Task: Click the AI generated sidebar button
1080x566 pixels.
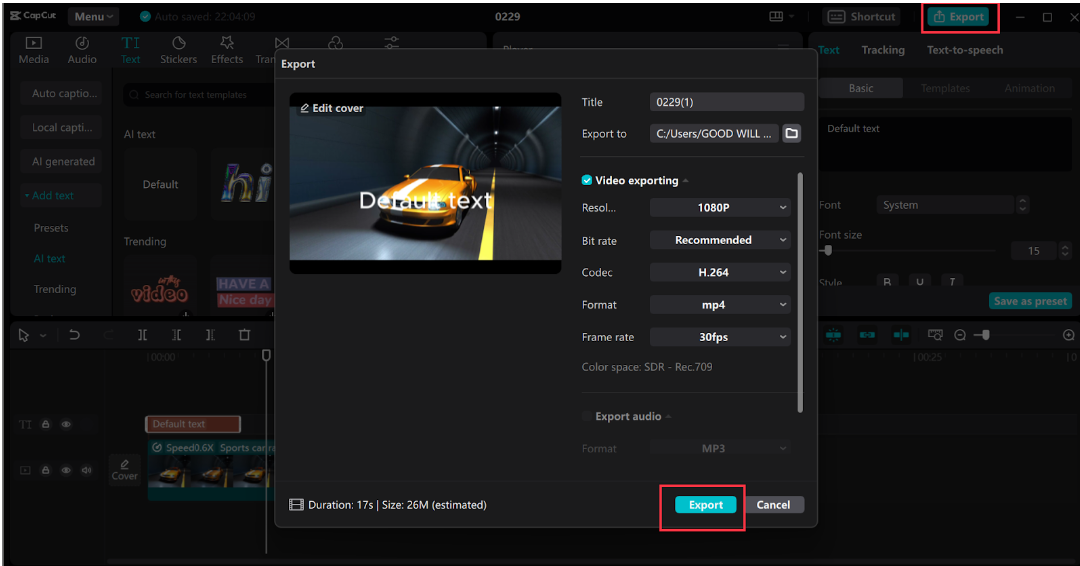Action: coord(61,162)
